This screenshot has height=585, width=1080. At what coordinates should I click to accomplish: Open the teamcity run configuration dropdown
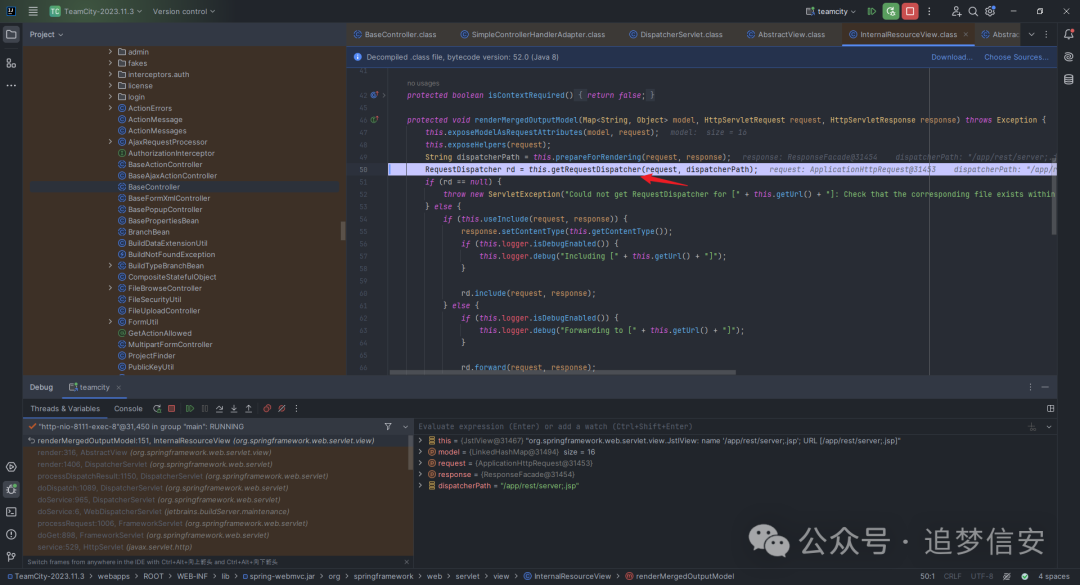[x=831, y=11]
